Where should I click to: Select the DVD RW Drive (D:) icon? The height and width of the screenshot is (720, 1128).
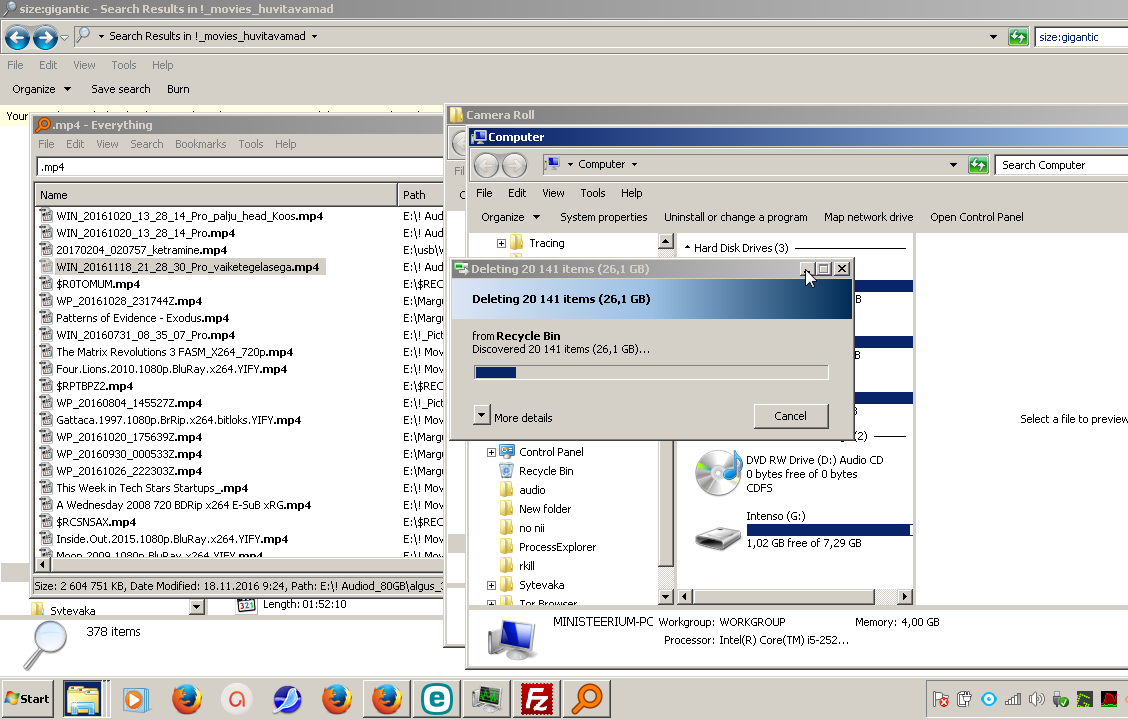tap(717, 473)
